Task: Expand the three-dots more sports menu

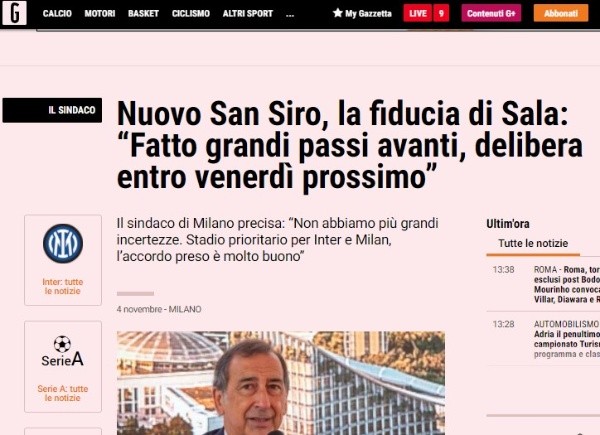Action: (x=290, y=14)
